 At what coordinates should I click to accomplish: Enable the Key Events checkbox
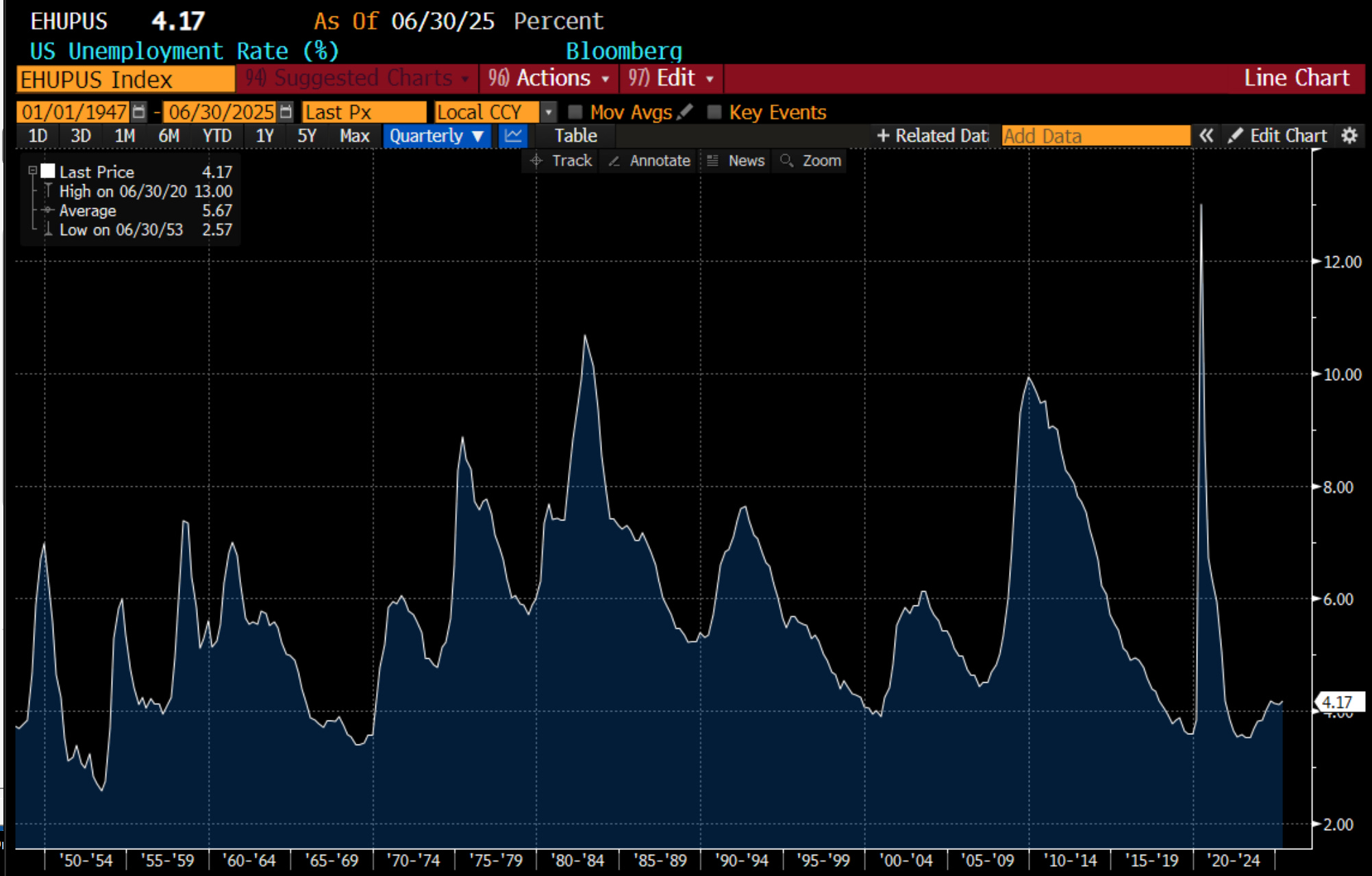[714, 112]
